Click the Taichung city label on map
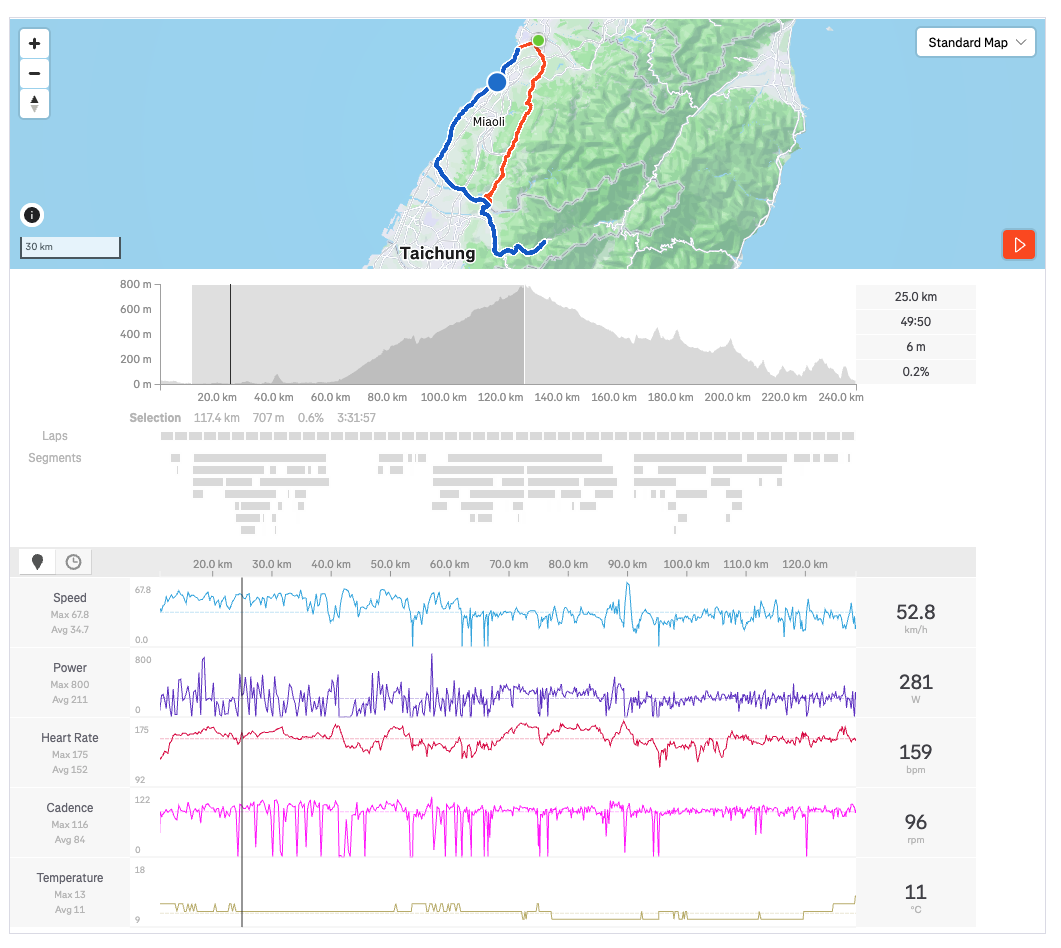This screenshot has width=1061, height=948. tap(437, 254)
